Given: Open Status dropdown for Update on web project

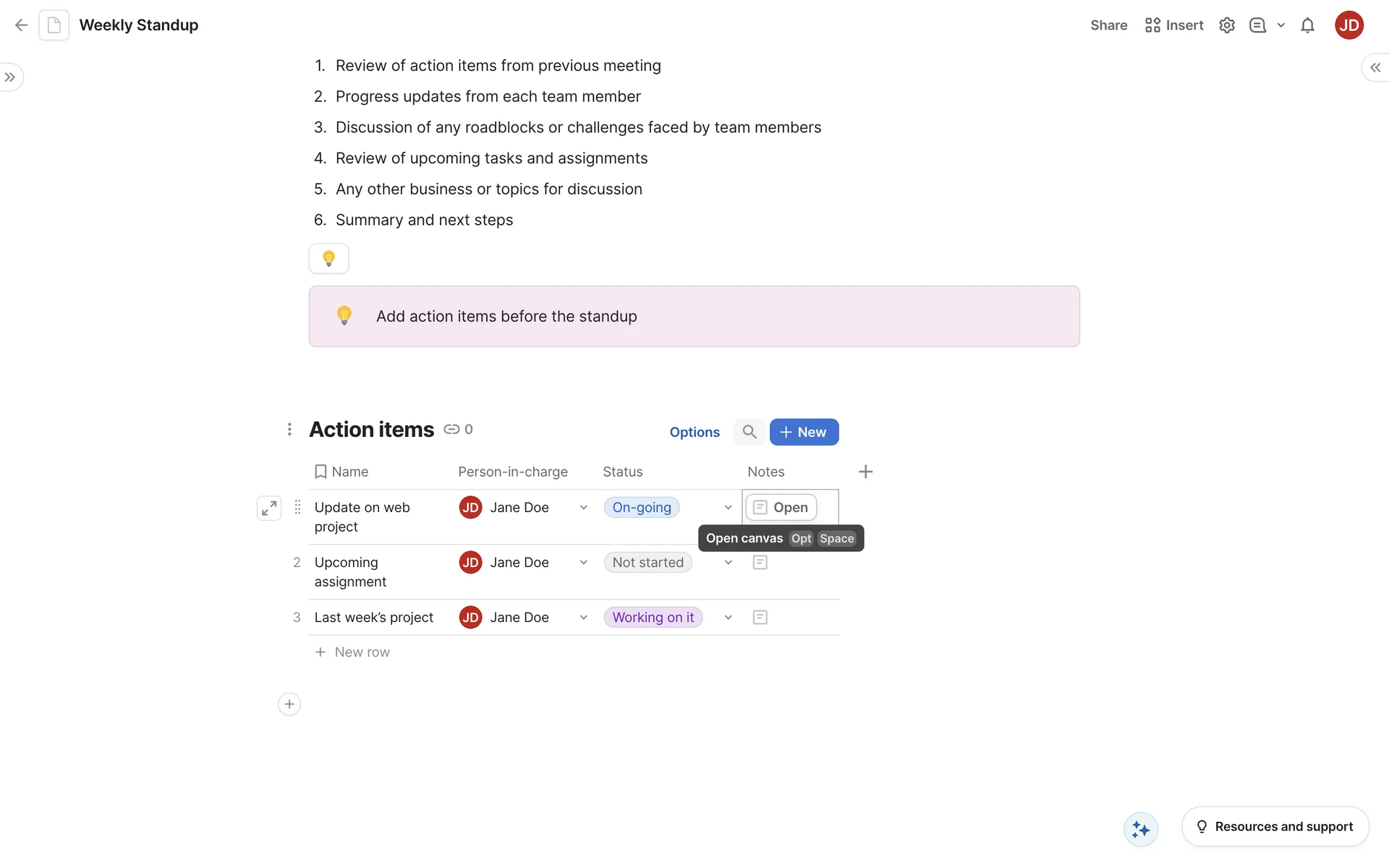Looking at the screenshot, I should (728, 508).
